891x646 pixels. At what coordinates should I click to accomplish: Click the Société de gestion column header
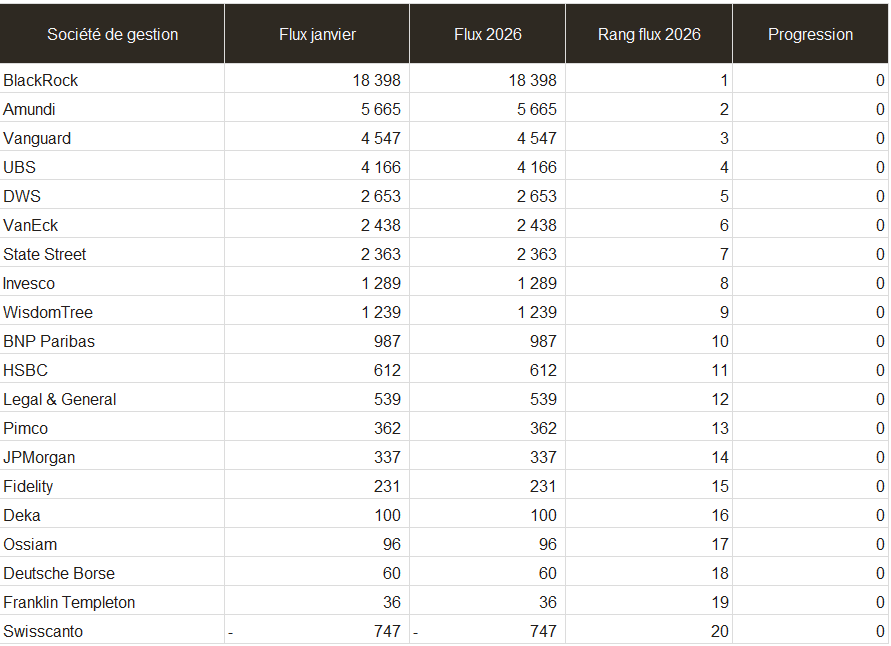(112, 34)
